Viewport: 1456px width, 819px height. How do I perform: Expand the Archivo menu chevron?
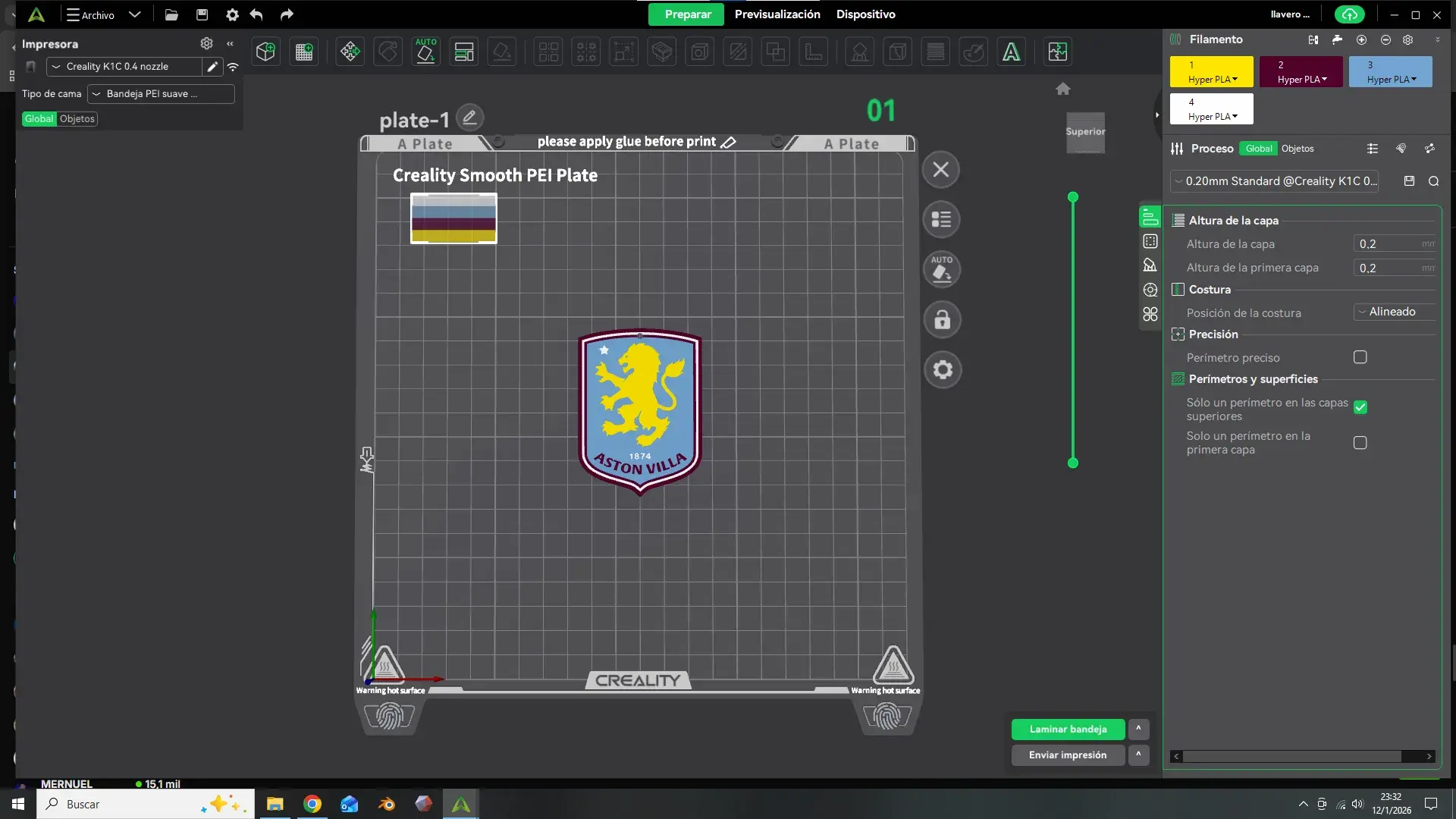(134, 14)
